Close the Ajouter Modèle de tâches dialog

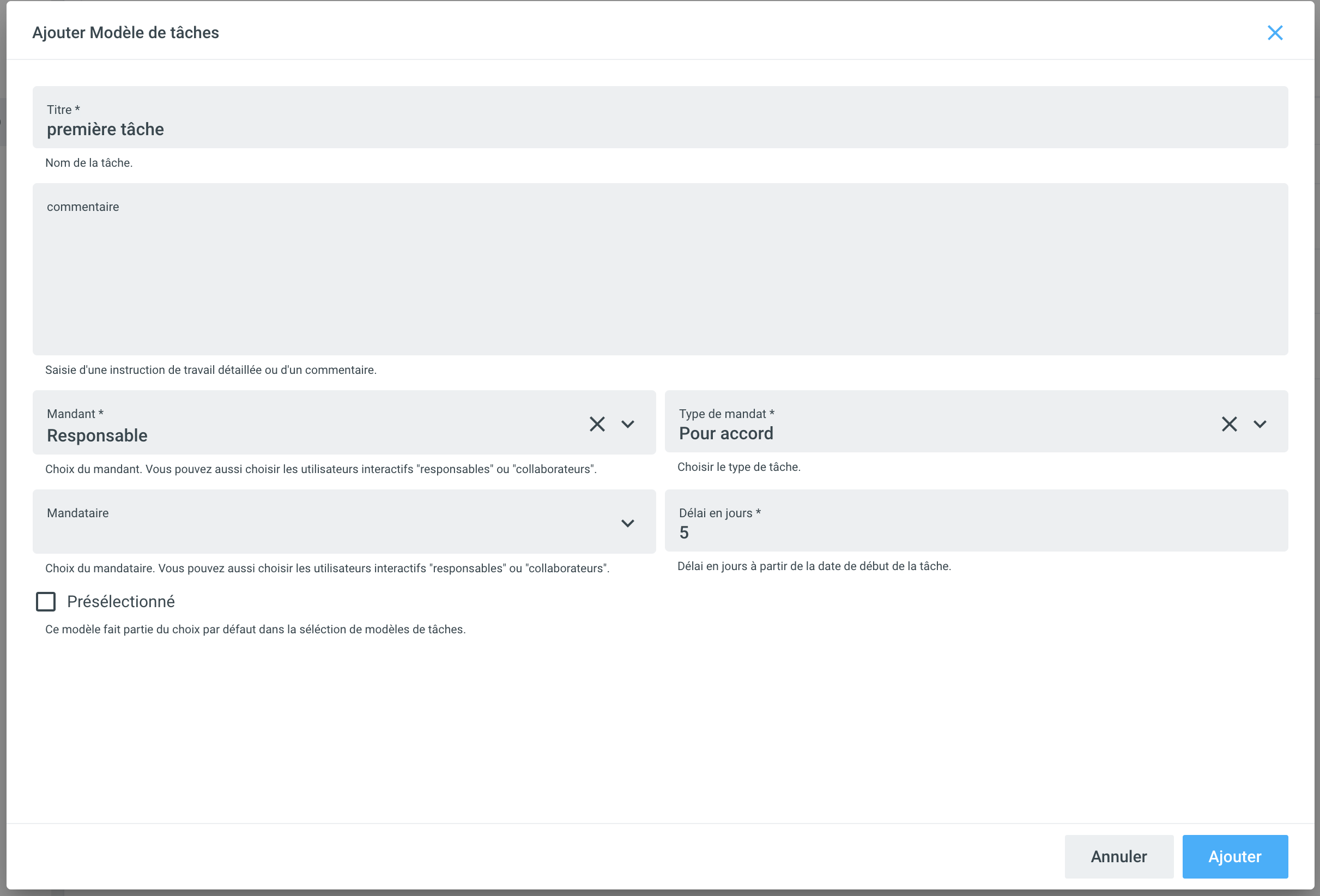[x=1275, y=33]
